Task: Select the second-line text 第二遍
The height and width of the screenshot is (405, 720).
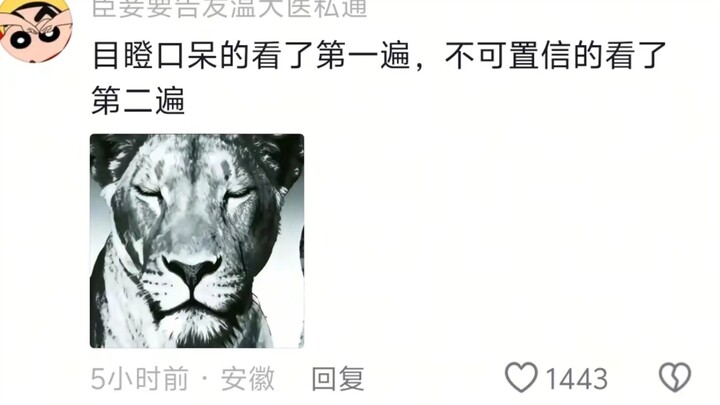Action: 138,100
